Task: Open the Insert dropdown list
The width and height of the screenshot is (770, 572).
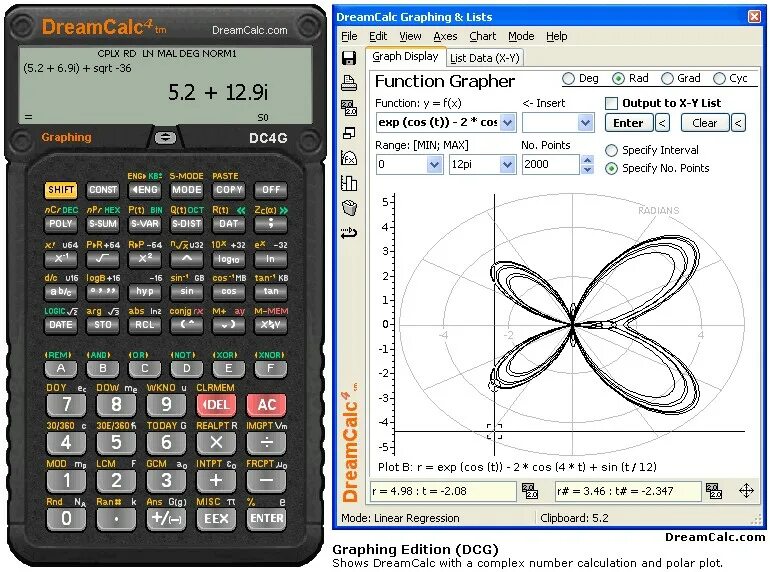Action: click(x=585, y=123)
